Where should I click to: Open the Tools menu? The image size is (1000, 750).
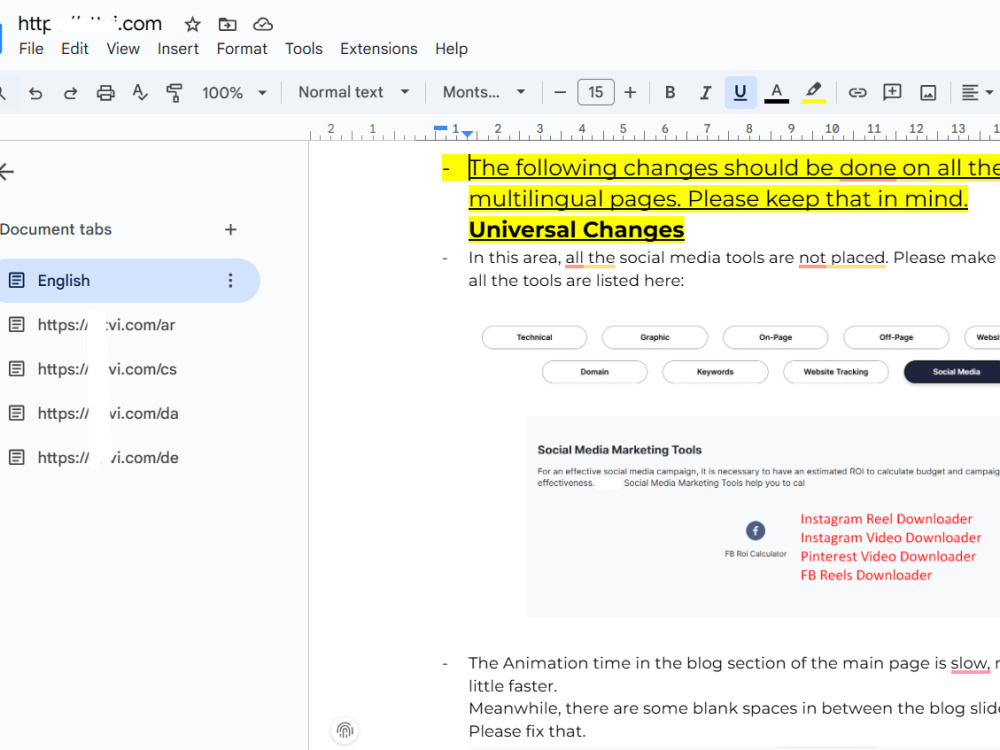(304, 49)
